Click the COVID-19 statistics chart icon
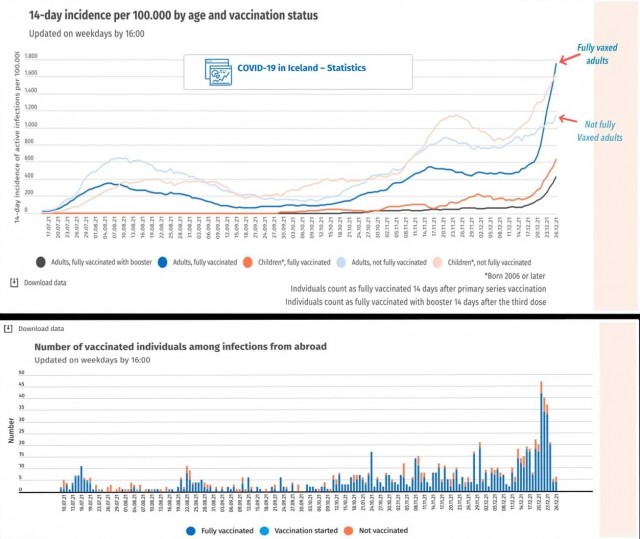The height and width of the screenshot is (539, 640). point(218,72)
